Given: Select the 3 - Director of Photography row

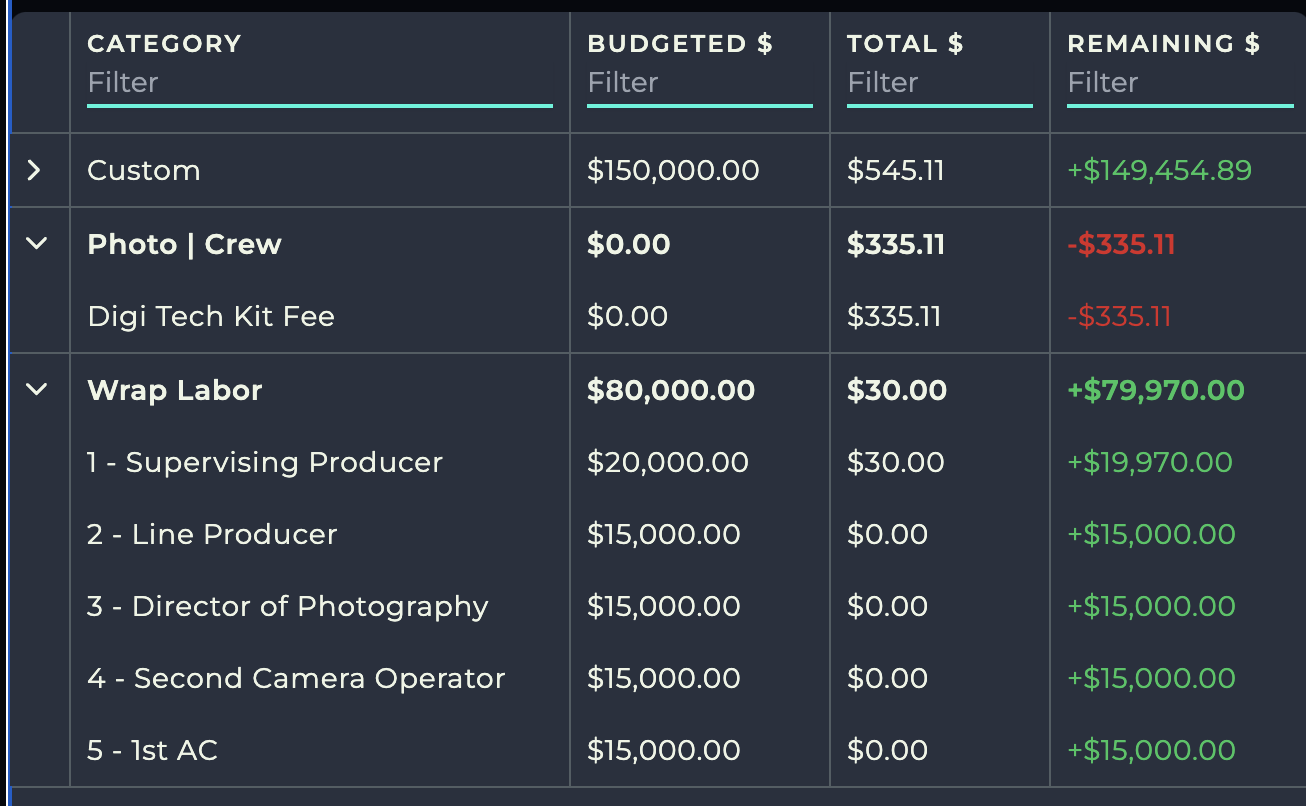Looking at the screenshot, I should click(288, 606).
